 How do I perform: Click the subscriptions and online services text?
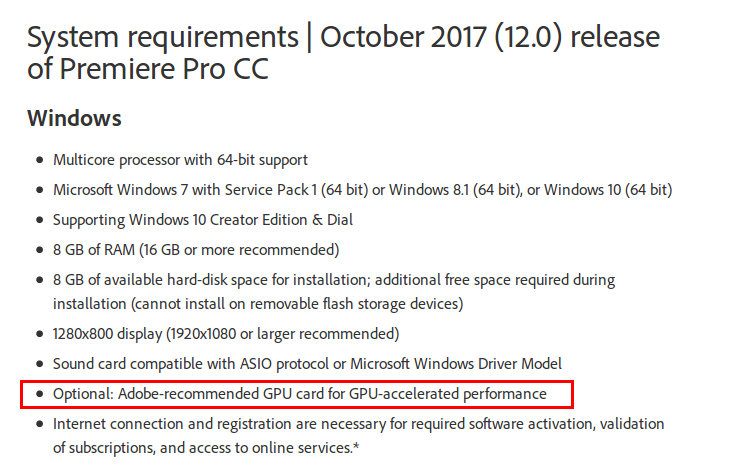click(x=206, y=448)
